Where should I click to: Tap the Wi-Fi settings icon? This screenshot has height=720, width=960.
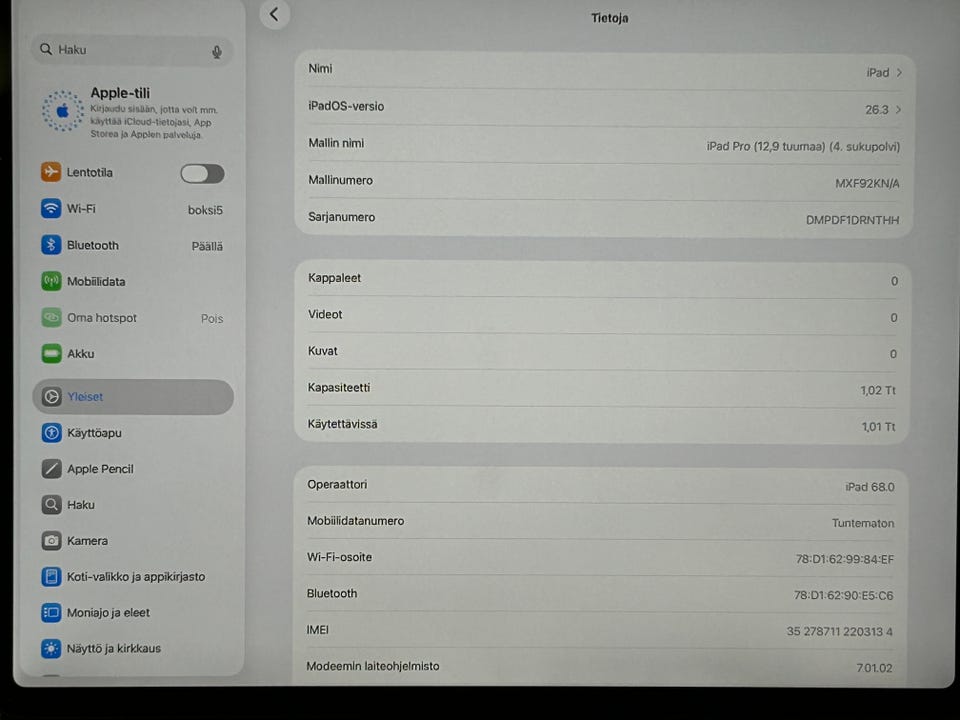tap(51, 208)
